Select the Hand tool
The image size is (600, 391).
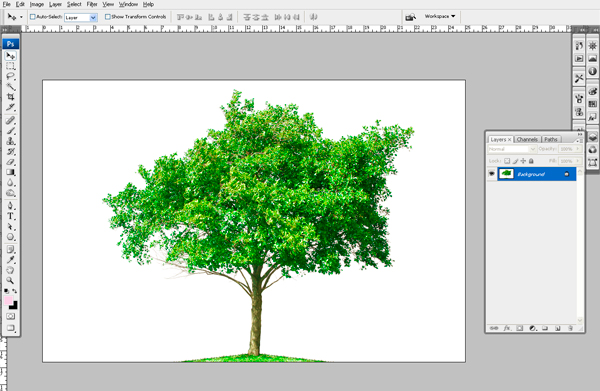click(x=10, y=270)
